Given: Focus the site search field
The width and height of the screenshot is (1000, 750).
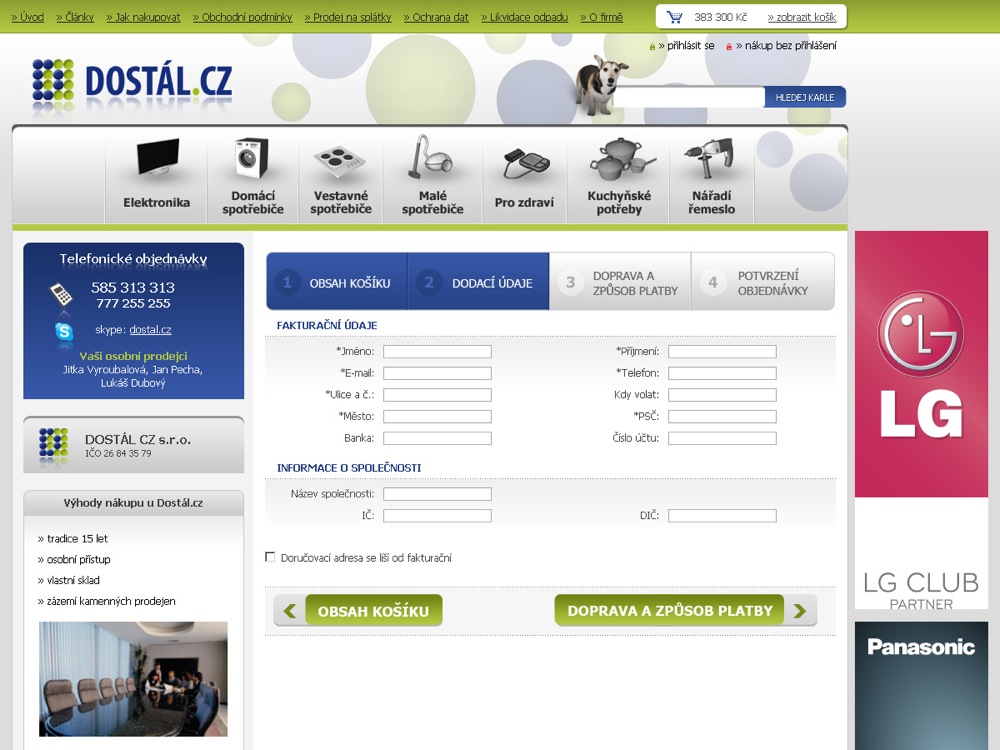Looking at the screenshot, I should tap(689, 97).
